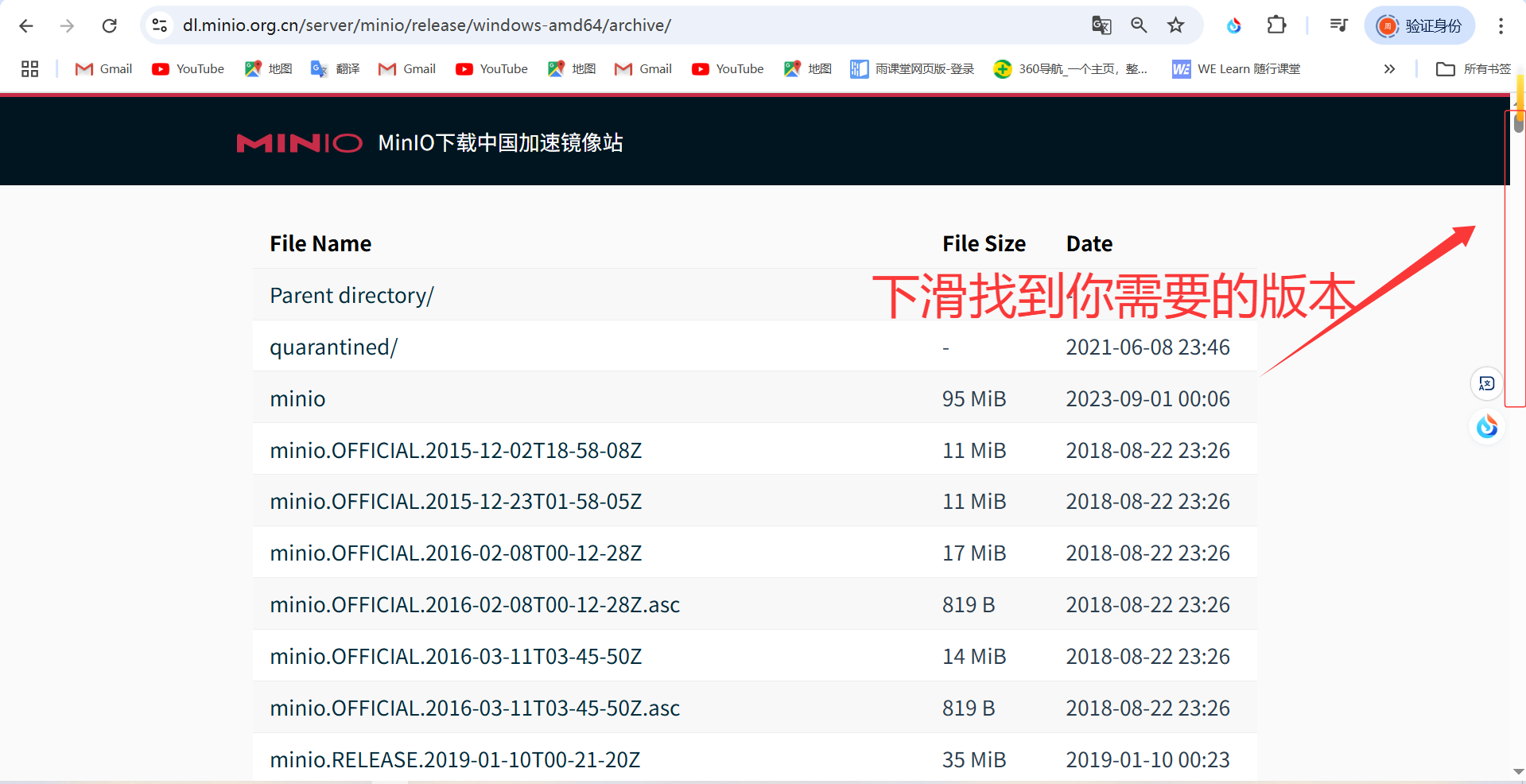Click the scrollbar down arrow
Viewport: 1526px width, 784px height.
click(1519, 771)
